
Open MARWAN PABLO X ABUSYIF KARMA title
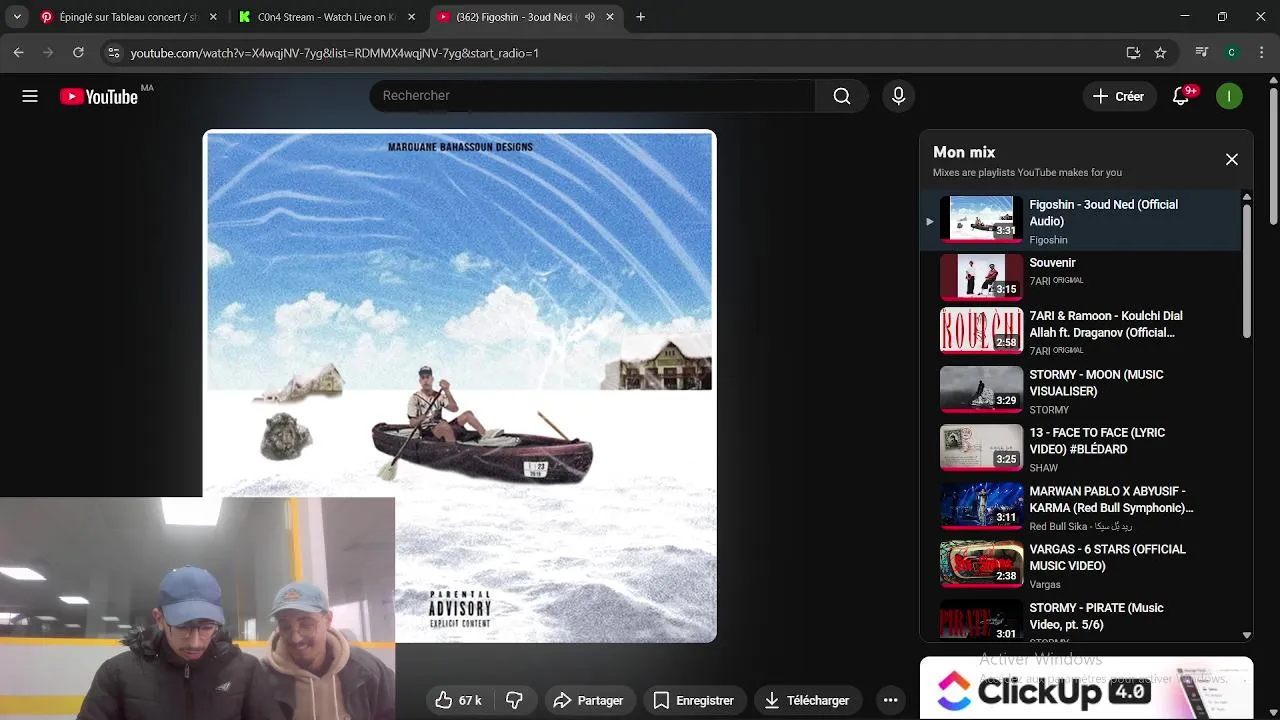click(1111, 499)
